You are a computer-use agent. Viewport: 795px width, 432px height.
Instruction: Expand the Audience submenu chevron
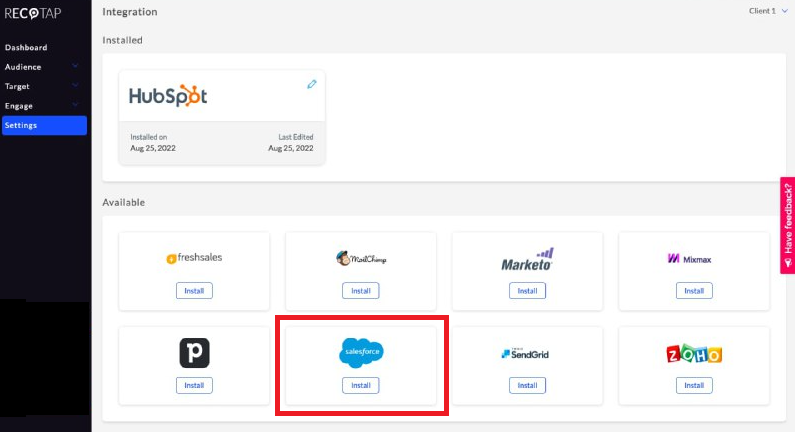(x=75, y=66)
